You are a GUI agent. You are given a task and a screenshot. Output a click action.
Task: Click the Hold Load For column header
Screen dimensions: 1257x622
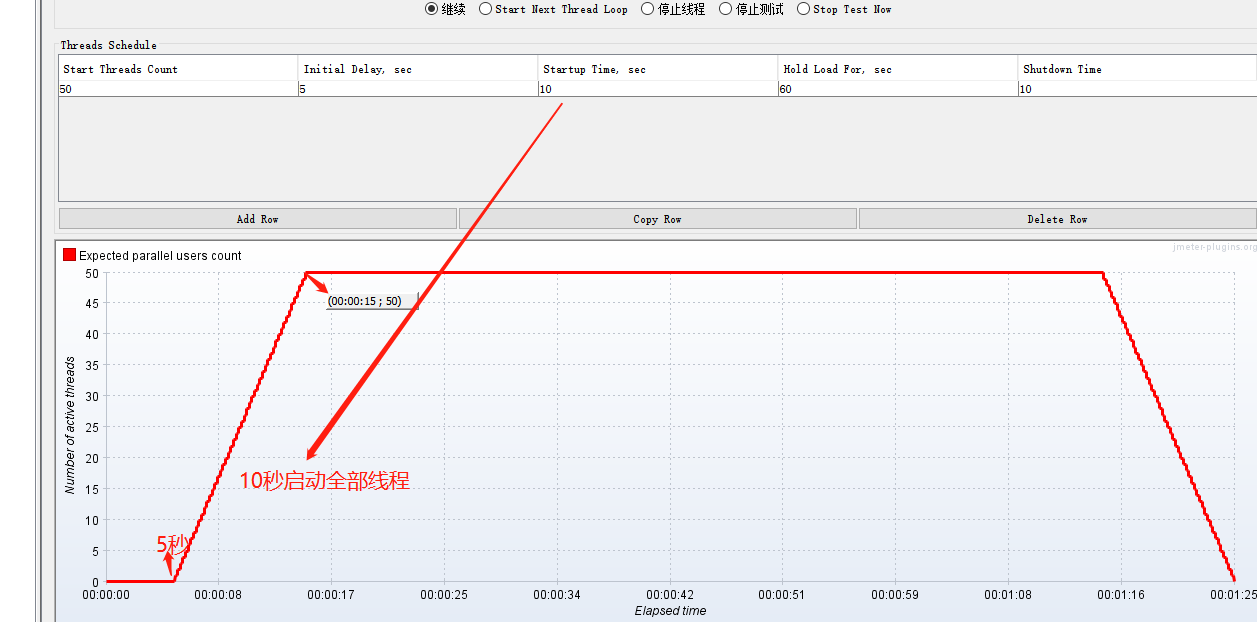coord(895,68)
